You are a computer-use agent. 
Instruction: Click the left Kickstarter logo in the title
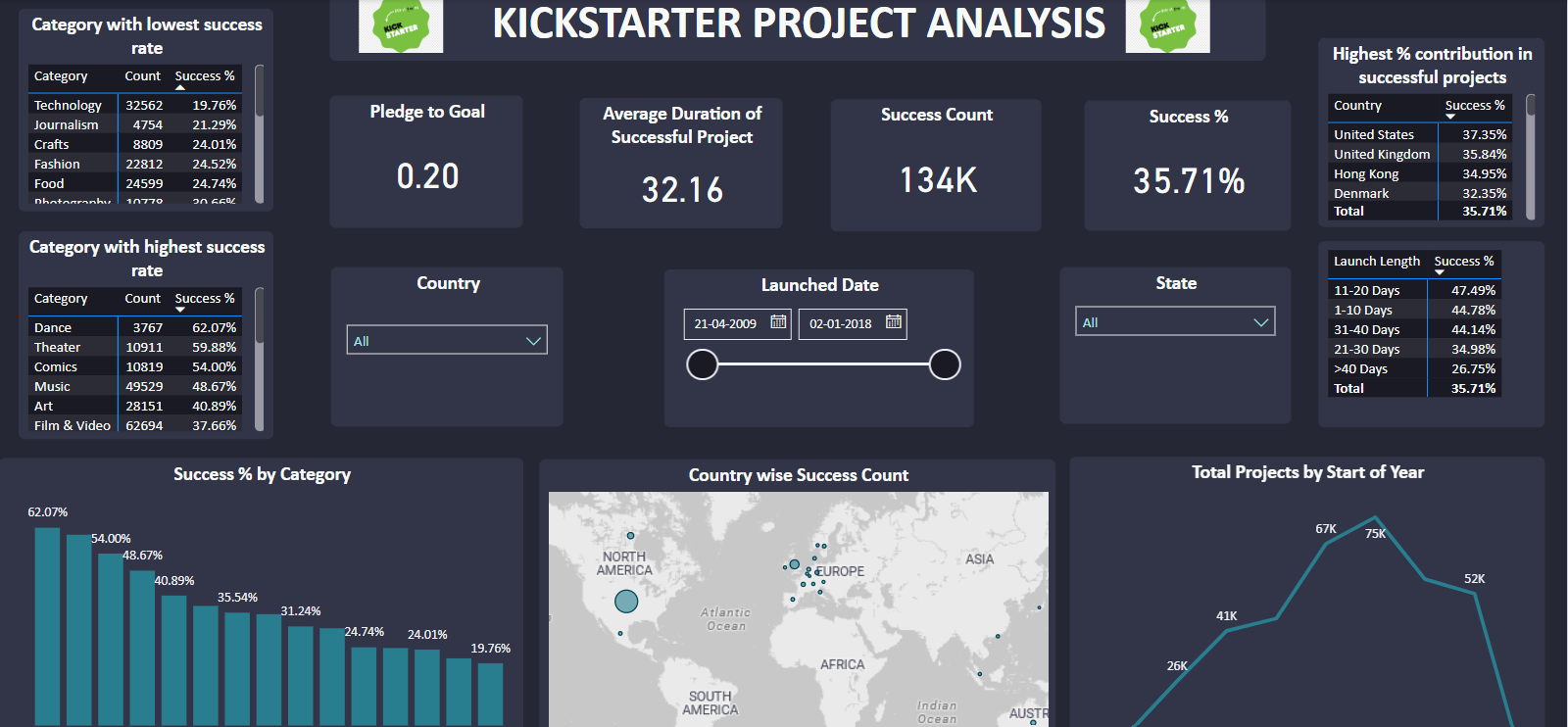click(x=401, y=26)
